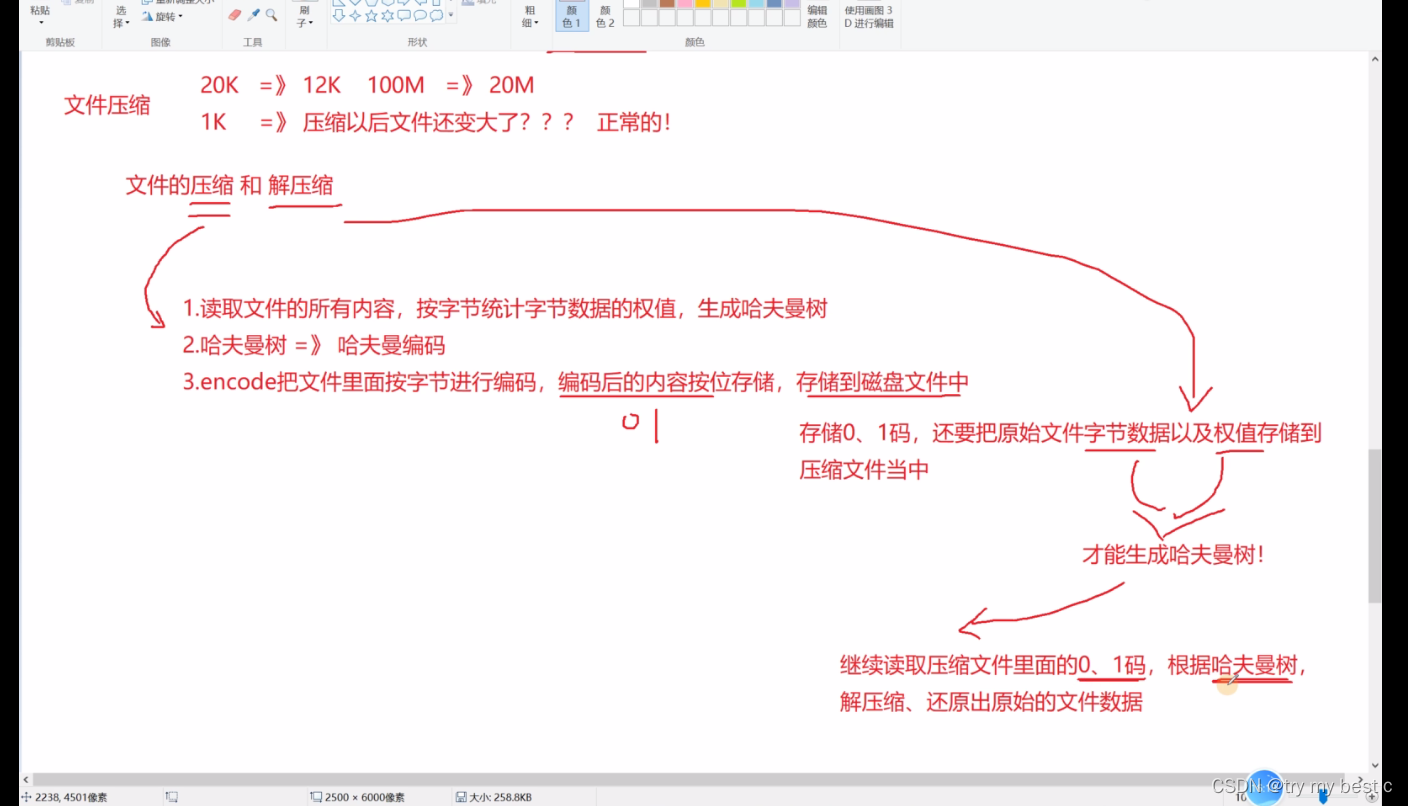Open the 选择 selection dropdown
1408x806 pixels.
(x=121, y=17)
